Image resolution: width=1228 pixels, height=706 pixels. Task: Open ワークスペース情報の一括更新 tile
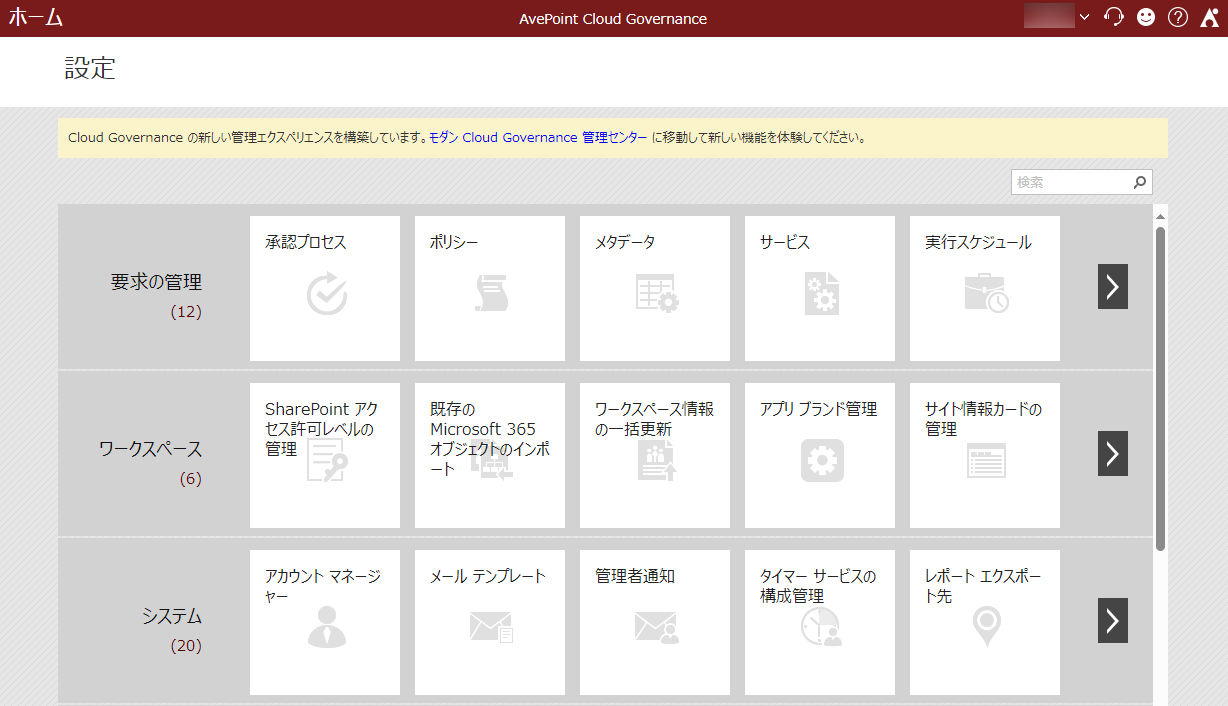click(655, 455)
